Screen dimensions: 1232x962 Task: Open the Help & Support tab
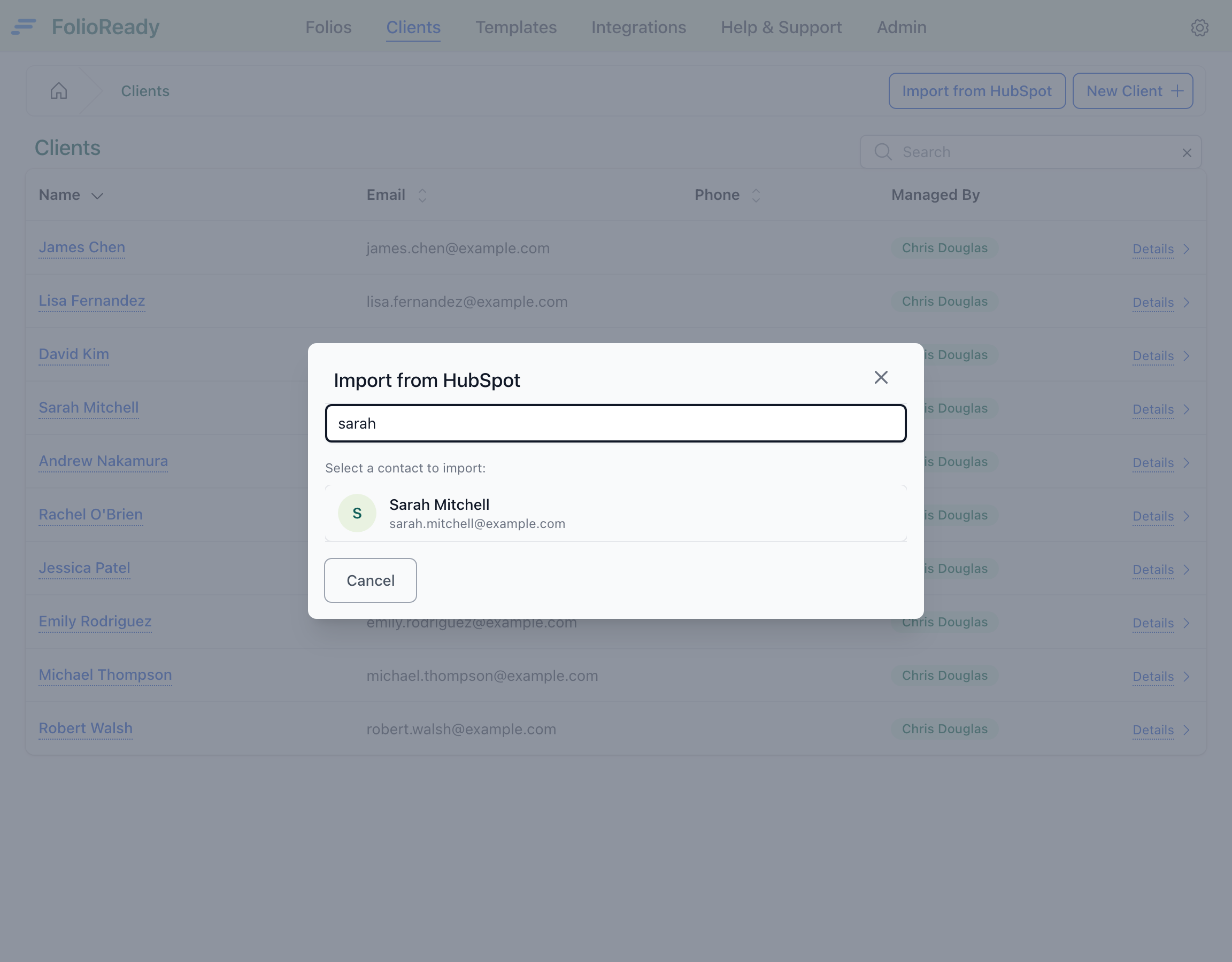[x=781, y=27]
